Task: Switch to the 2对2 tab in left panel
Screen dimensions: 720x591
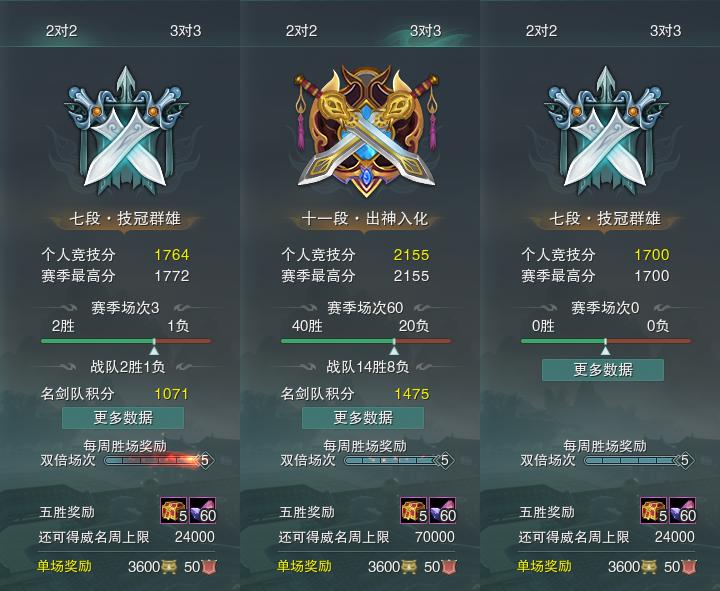Action: click(61, 31)
